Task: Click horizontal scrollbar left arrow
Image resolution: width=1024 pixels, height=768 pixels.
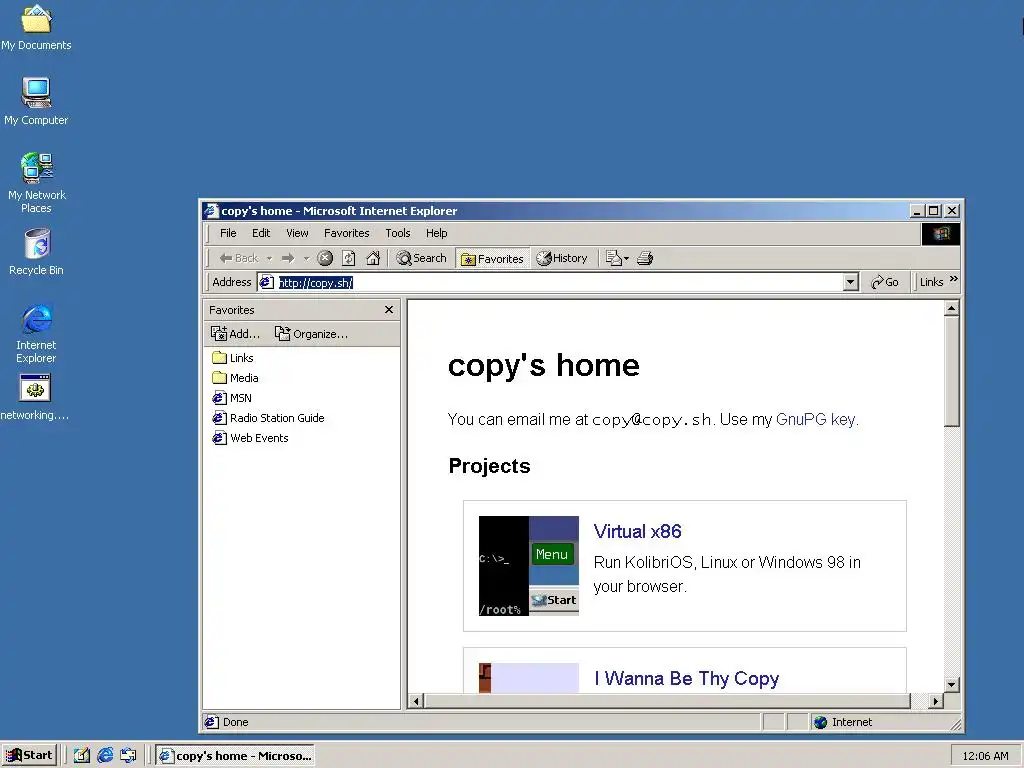Action: tap(416, 701)
